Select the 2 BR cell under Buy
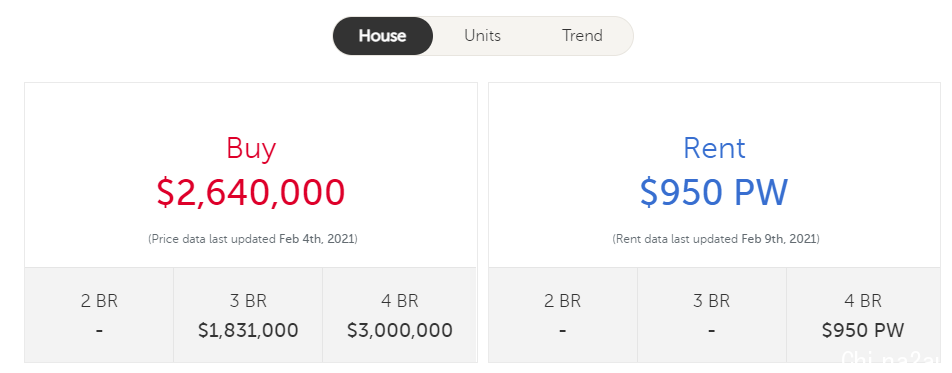 (99, 315)
